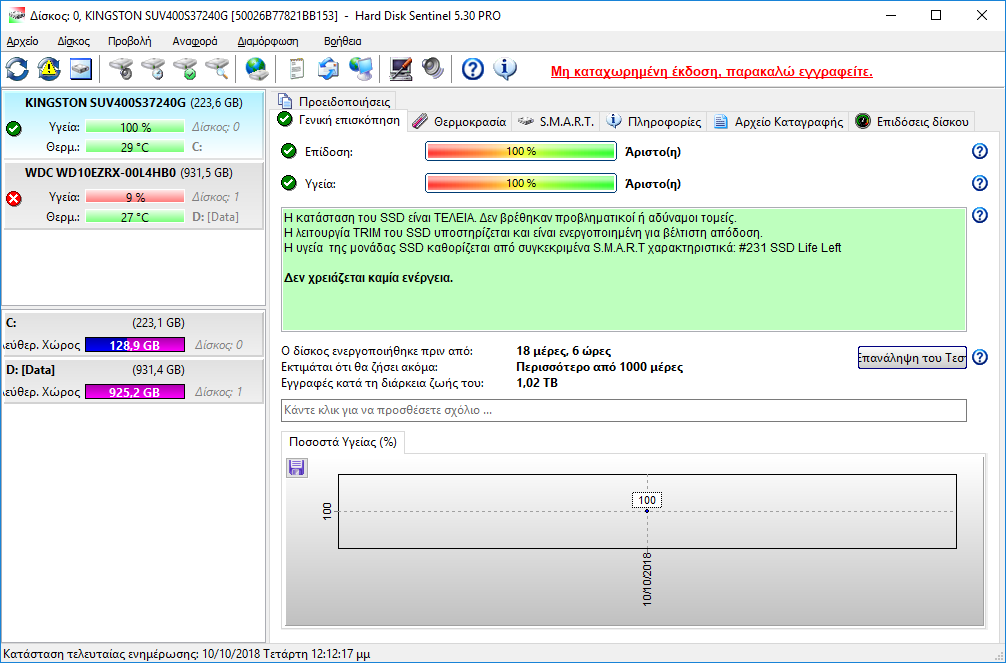Open the Αρχείο menu
The width and height of the screenshot is (1006, 663).
pos(22,41)
